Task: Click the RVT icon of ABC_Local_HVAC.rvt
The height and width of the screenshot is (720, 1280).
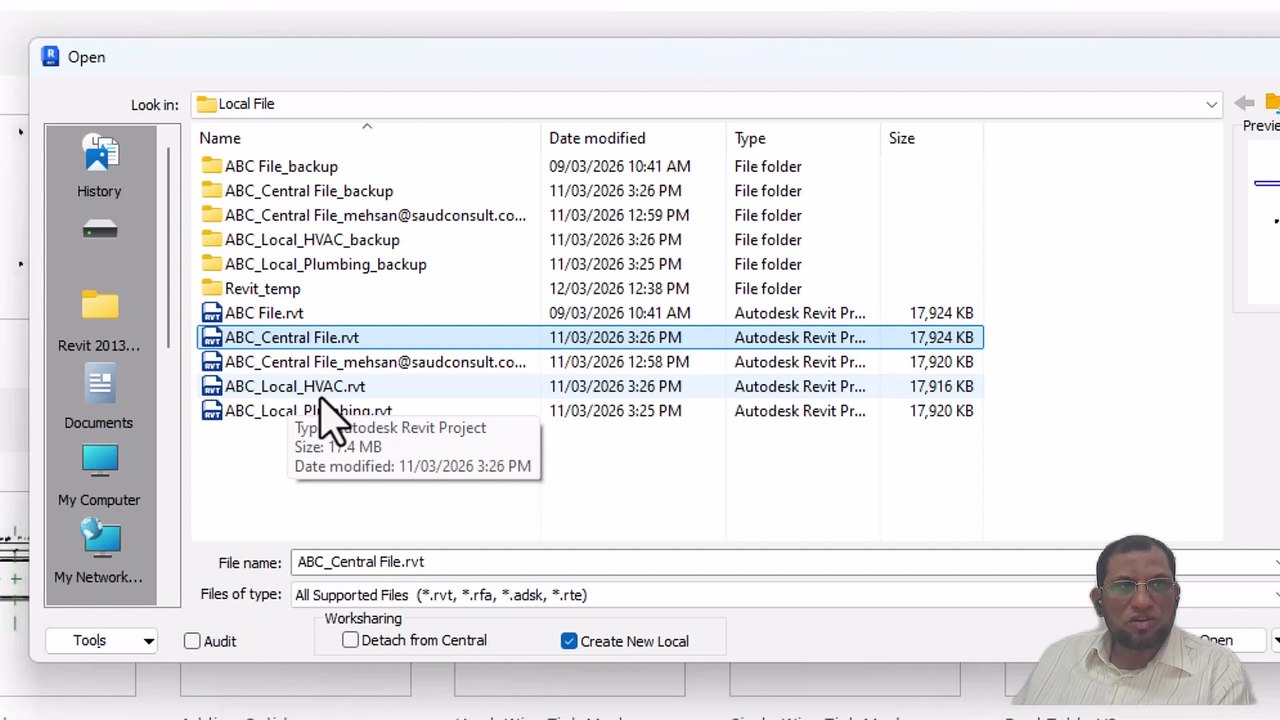Action: point(211,386)
